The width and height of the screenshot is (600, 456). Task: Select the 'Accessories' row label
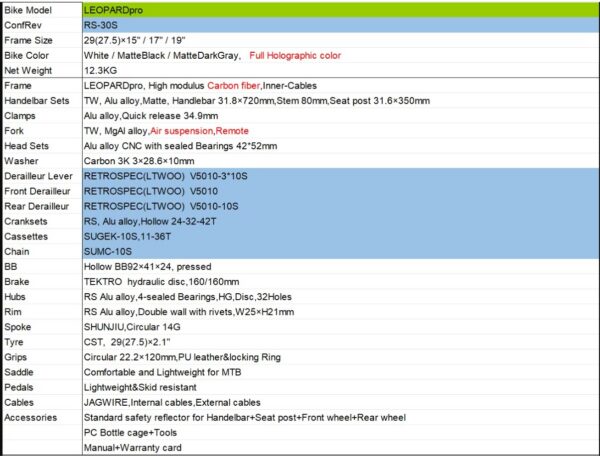30,418
